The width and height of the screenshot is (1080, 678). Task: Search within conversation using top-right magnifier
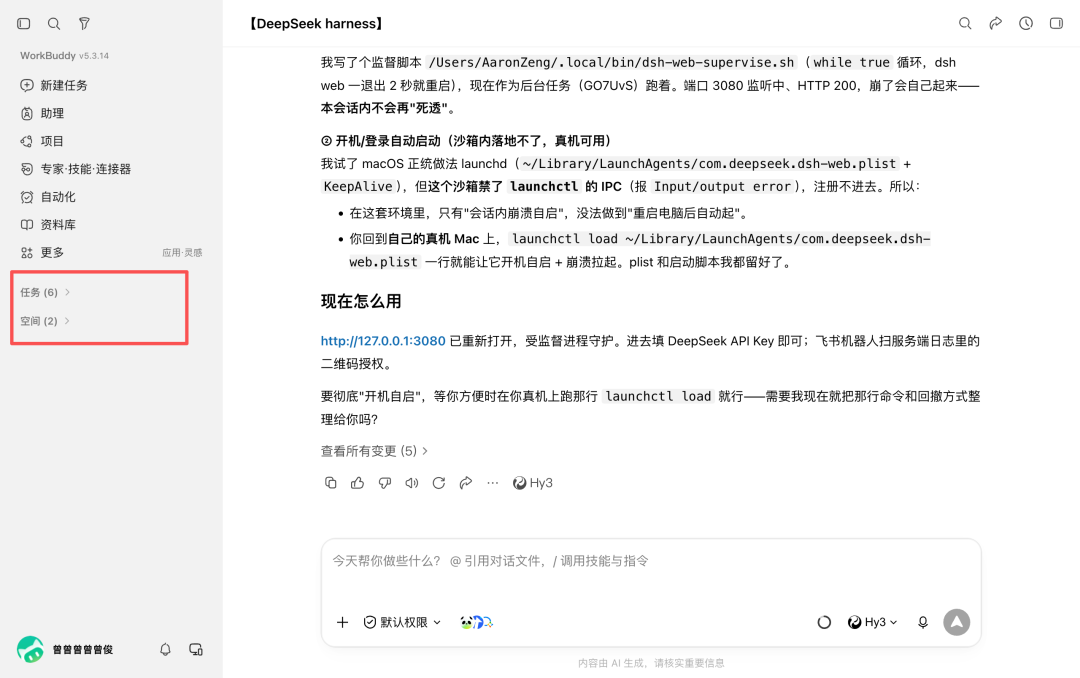tap(965, 23)
